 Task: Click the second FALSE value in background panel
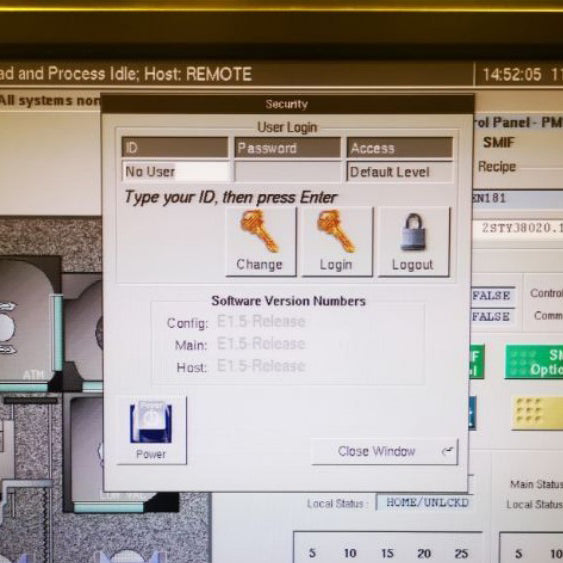[492, 317]
